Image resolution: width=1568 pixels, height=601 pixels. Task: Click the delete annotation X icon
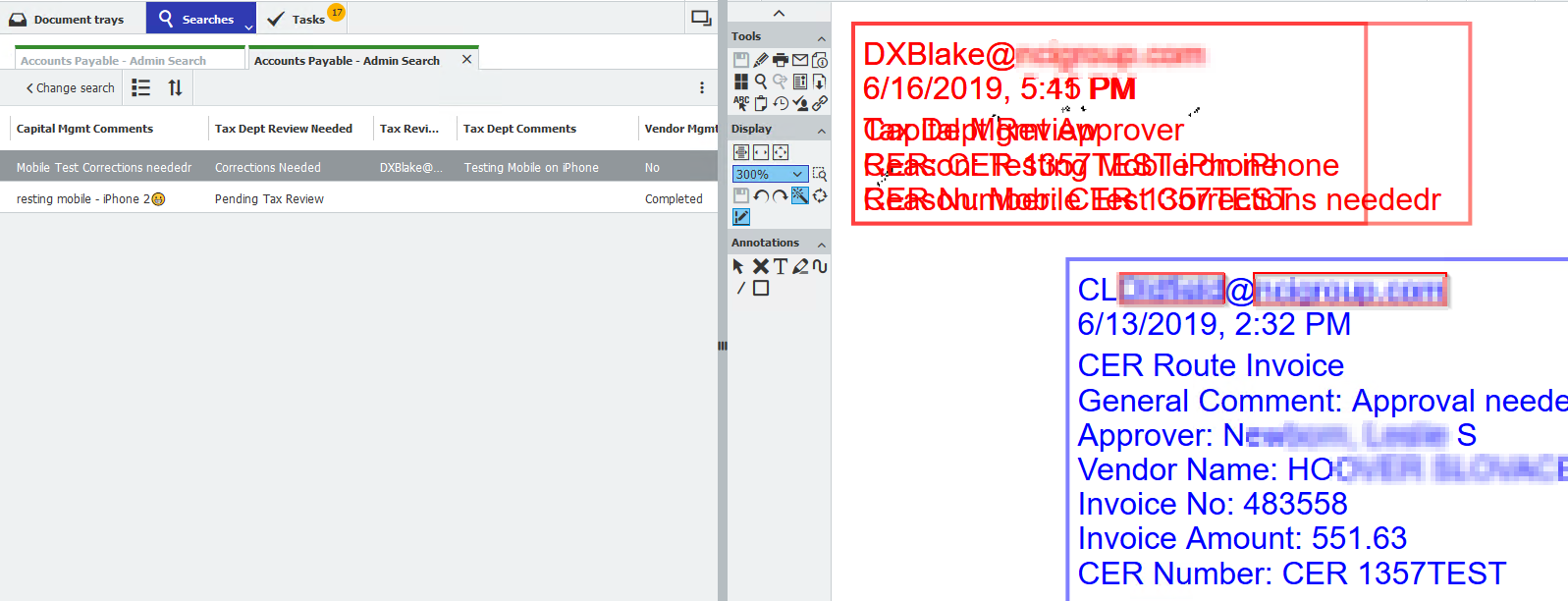point(761,266)
